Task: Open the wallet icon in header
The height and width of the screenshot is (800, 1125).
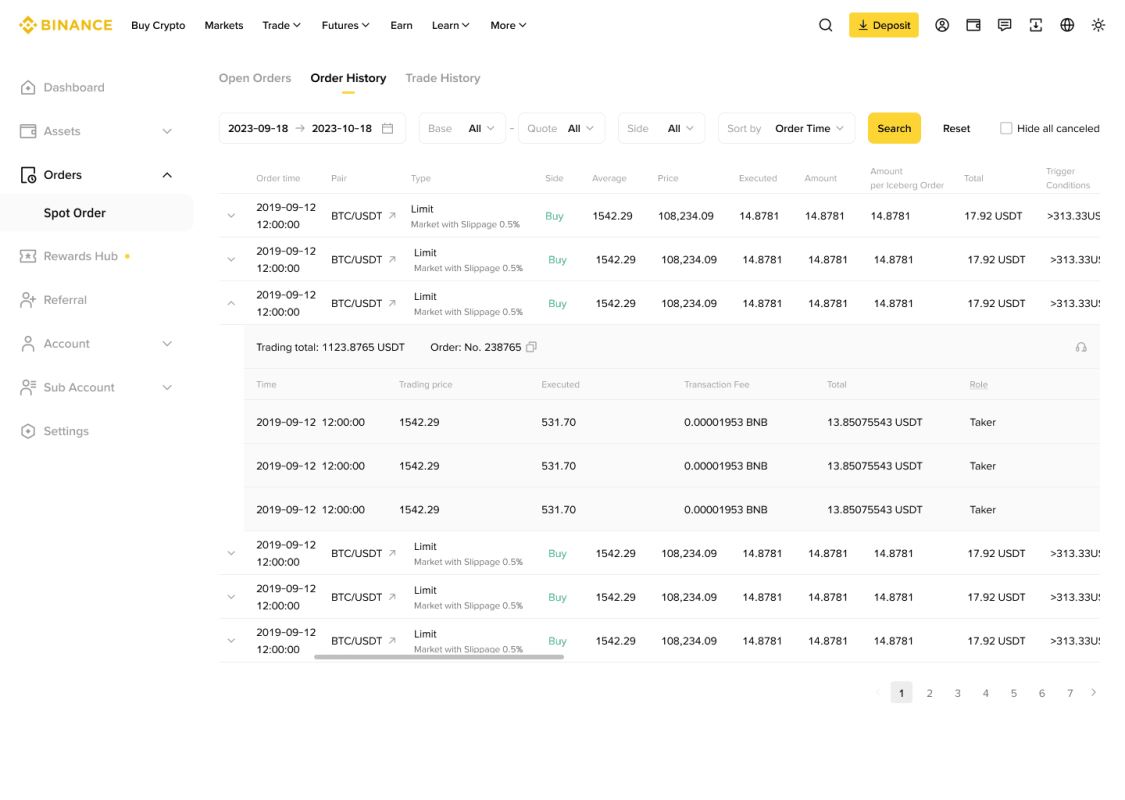Action: coord(973,25)
